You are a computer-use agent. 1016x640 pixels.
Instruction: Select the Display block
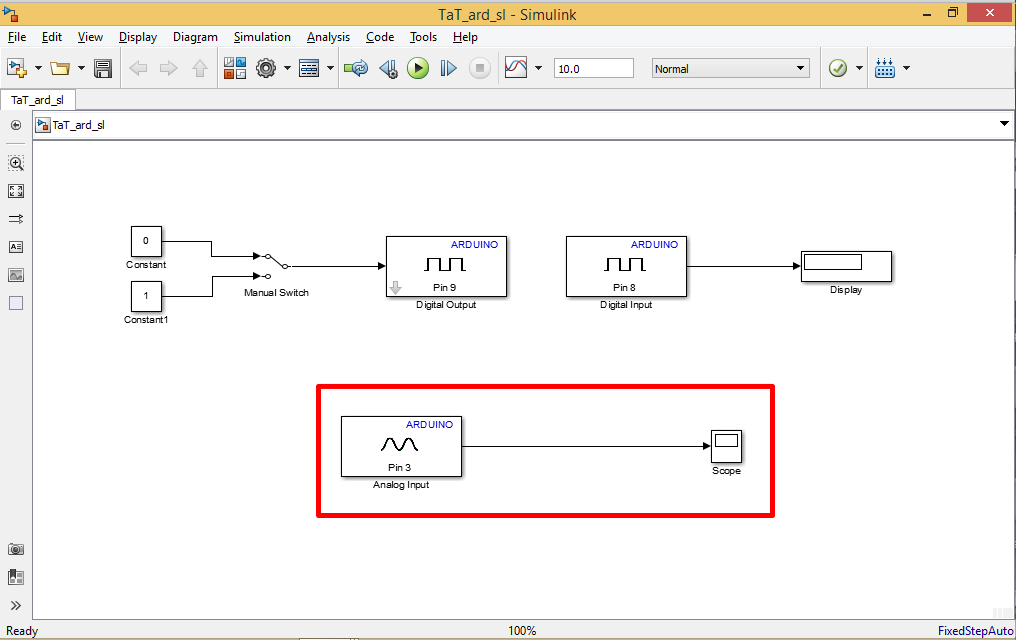pos(846,266)
